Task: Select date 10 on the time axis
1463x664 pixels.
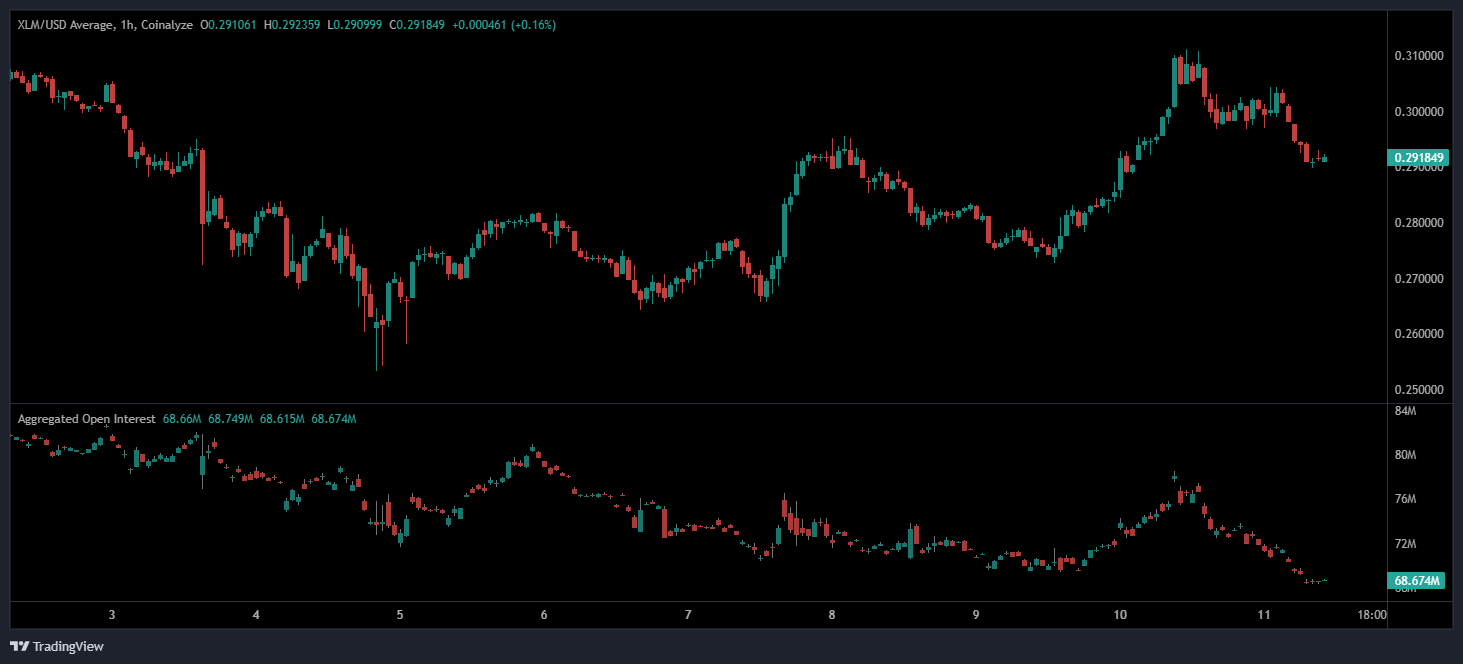Action: [x=1119, y=615]
